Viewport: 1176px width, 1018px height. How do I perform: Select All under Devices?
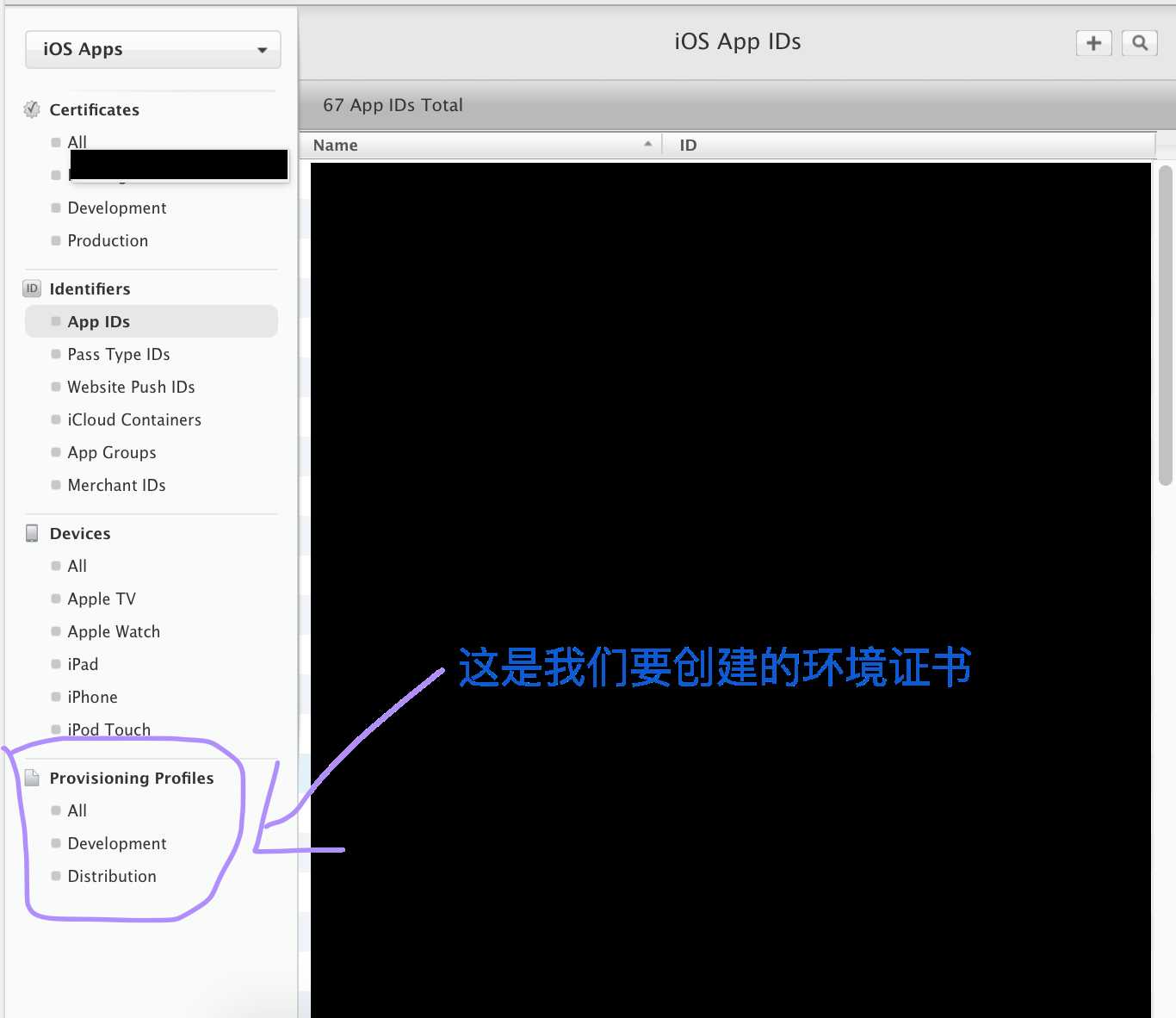point(77,566)
